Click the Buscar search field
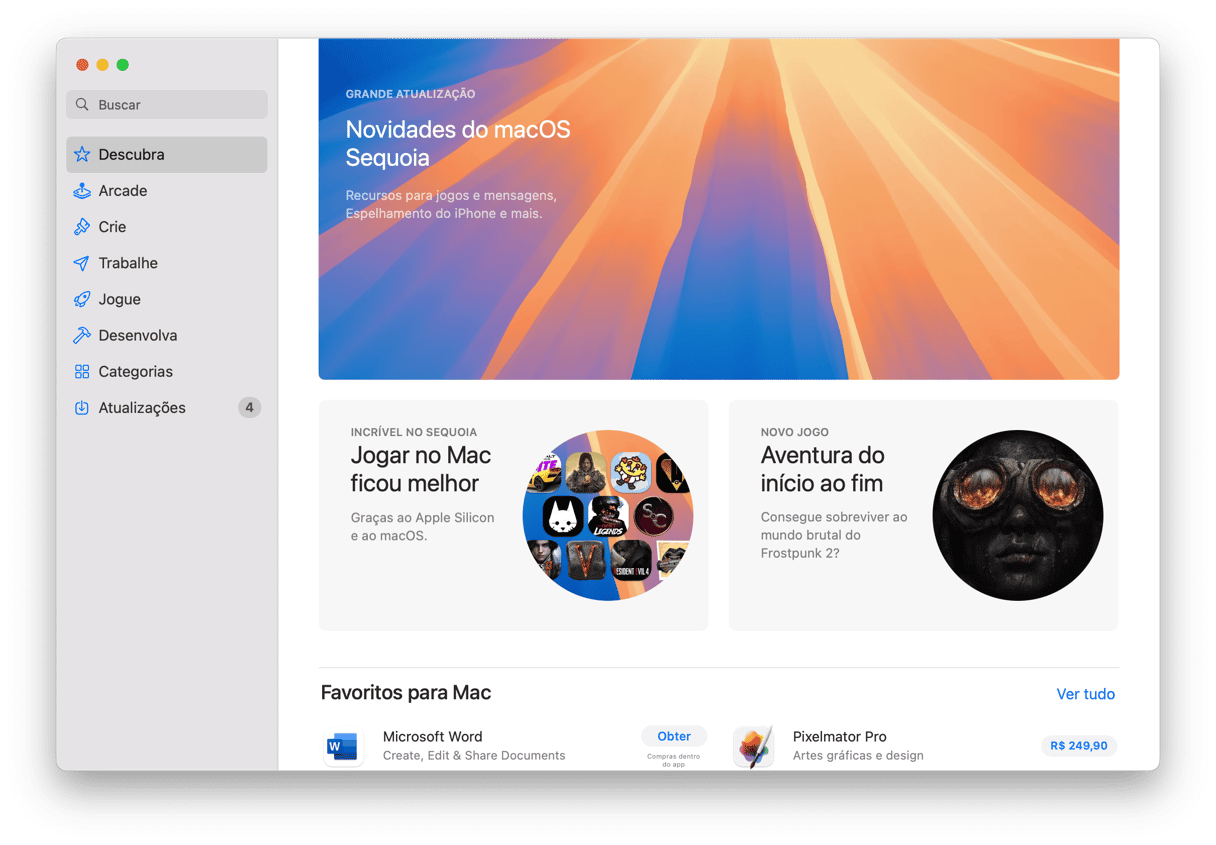This screenshot has height=845, width=1216. [x=167, y=104]
